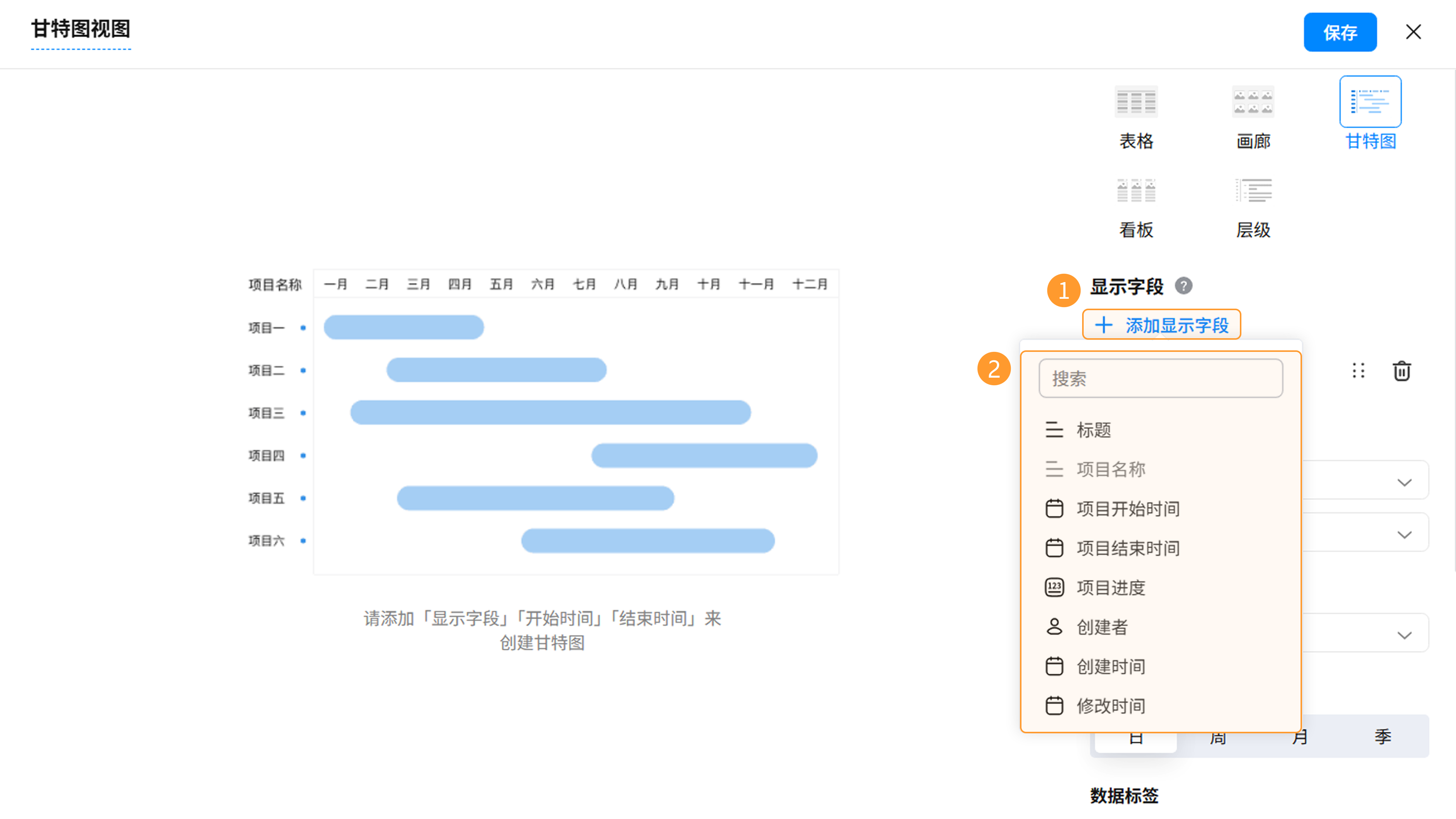Click the trash delete field icon
The width and height of the screenshot is (1456, 819).
point(1401,371)
